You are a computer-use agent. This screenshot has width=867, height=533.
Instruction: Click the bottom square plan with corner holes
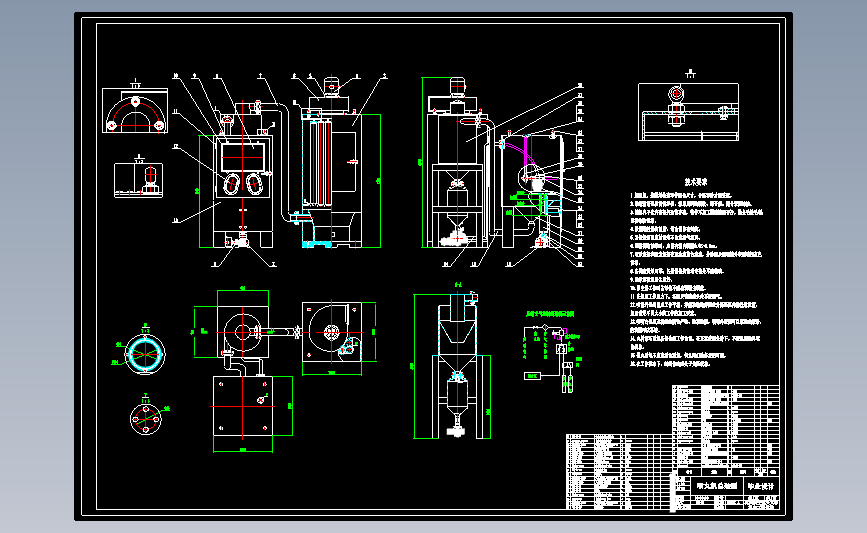pyautogui.click(x=243, y=406)
